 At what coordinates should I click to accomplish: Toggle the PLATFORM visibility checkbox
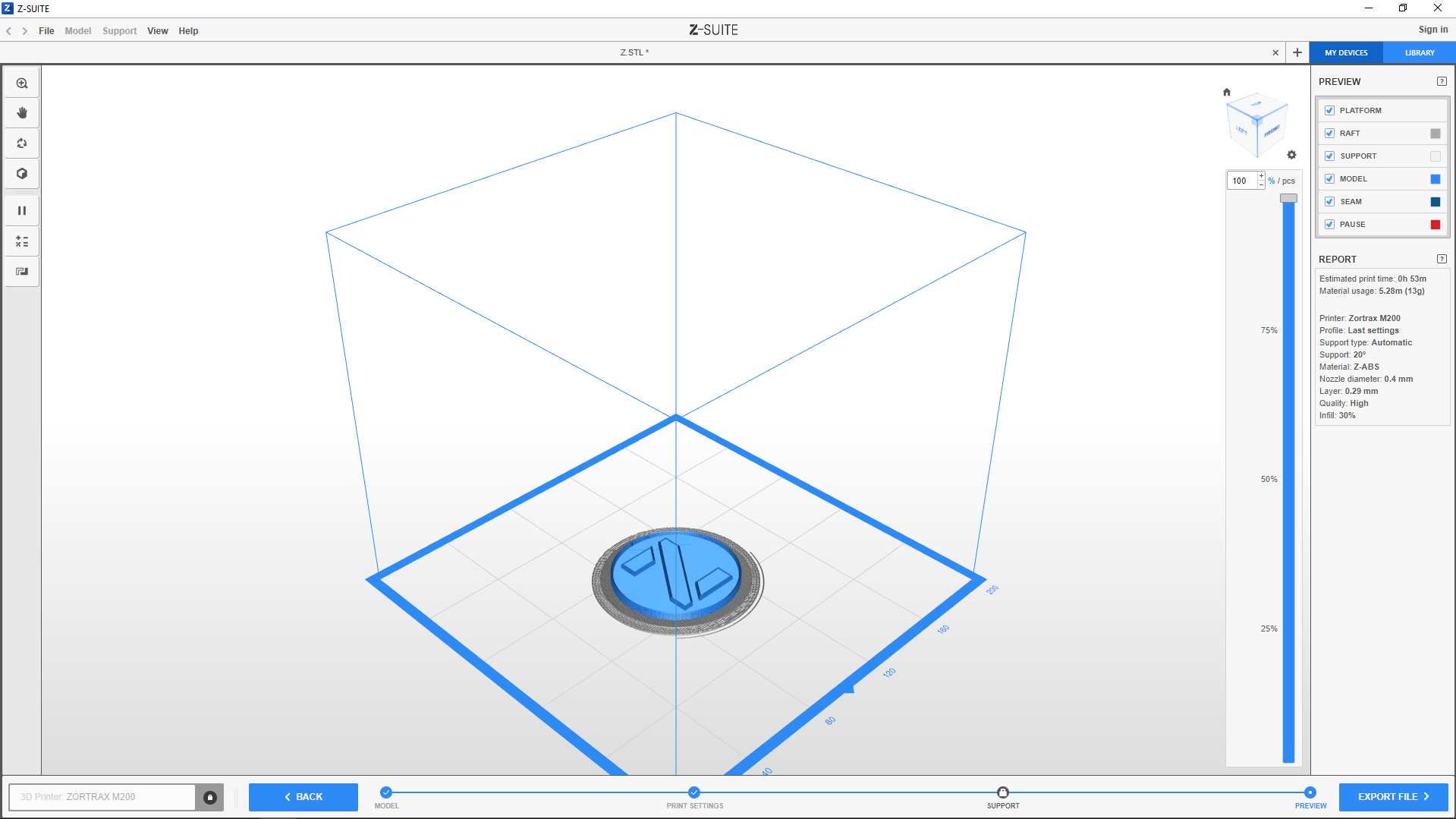1329,111
